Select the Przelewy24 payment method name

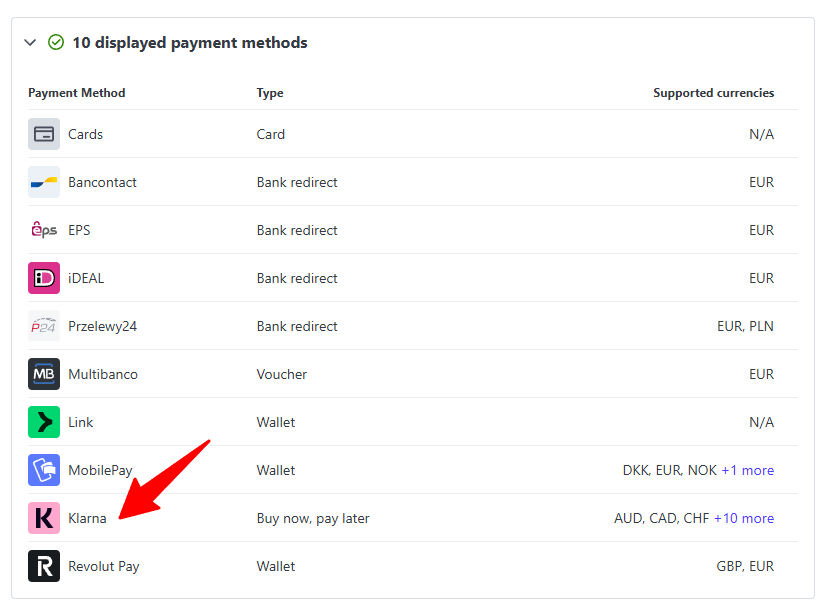[103, 327]
